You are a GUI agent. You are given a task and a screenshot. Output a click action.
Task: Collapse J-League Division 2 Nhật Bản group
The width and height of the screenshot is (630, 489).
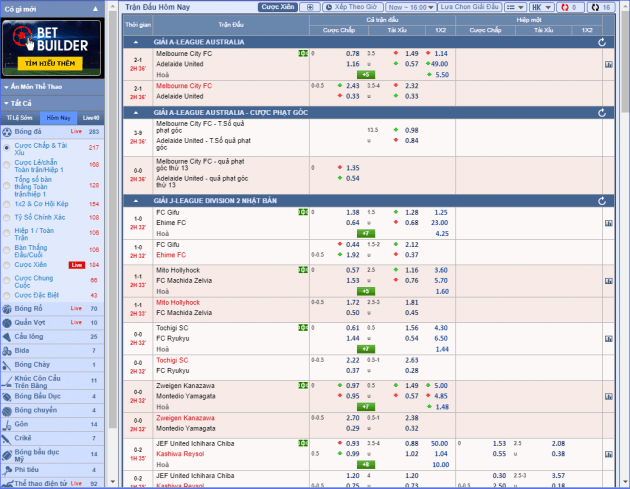point(136,201)
